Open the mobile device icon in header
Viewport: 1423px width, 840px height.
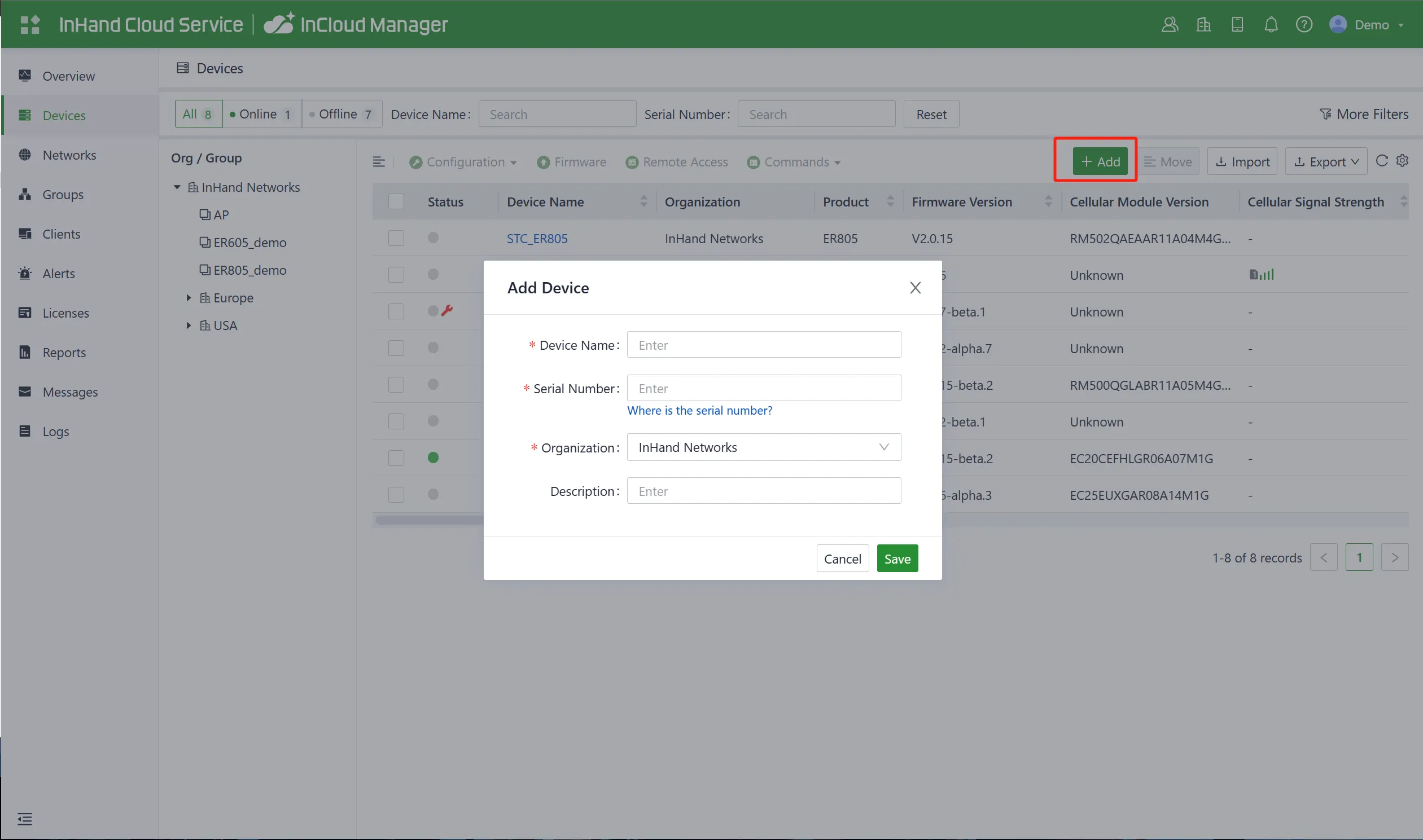point(1237,24)
